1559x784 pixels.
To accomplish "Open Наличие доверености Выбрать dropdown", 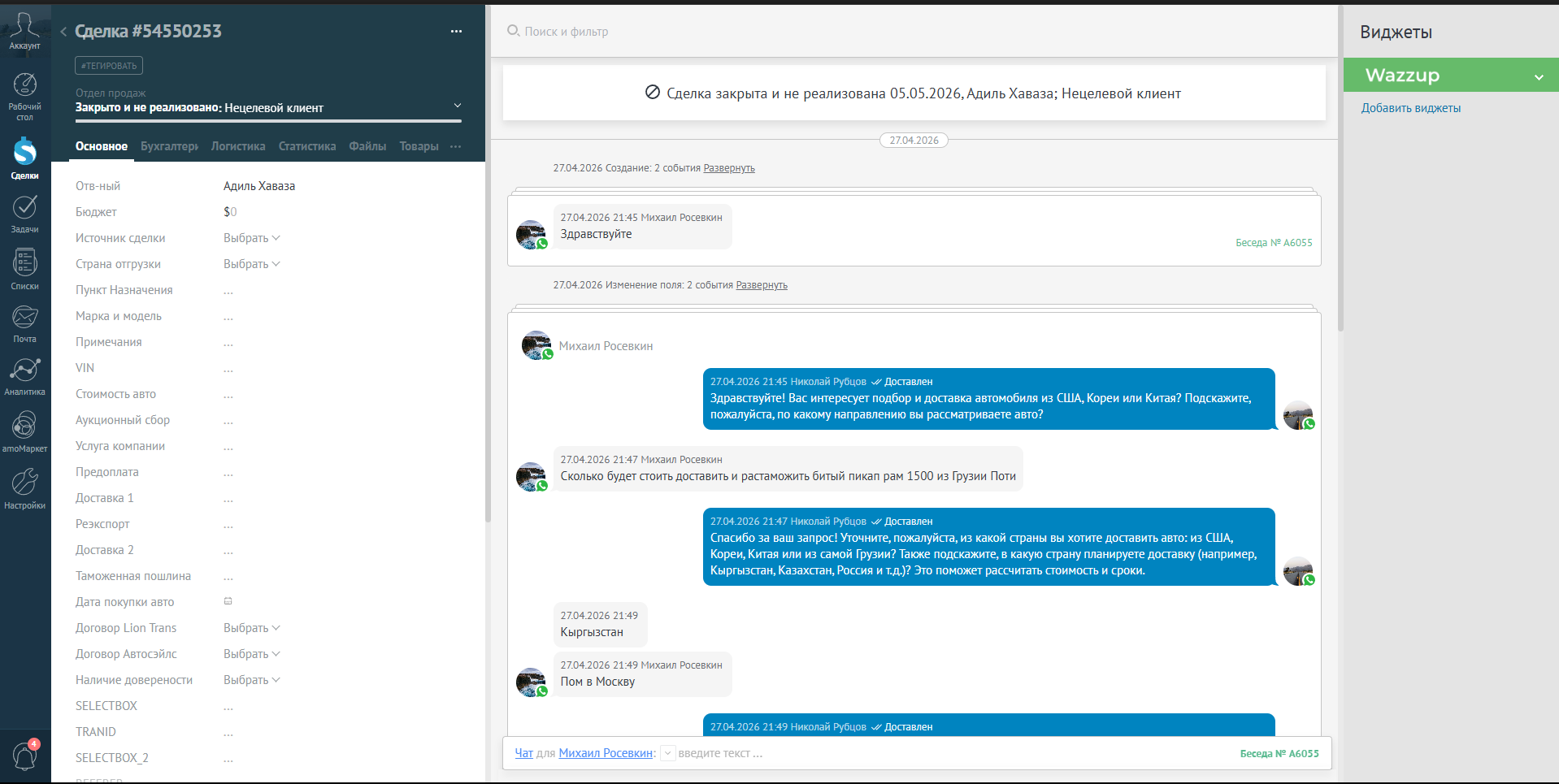I will coord(252,680).
